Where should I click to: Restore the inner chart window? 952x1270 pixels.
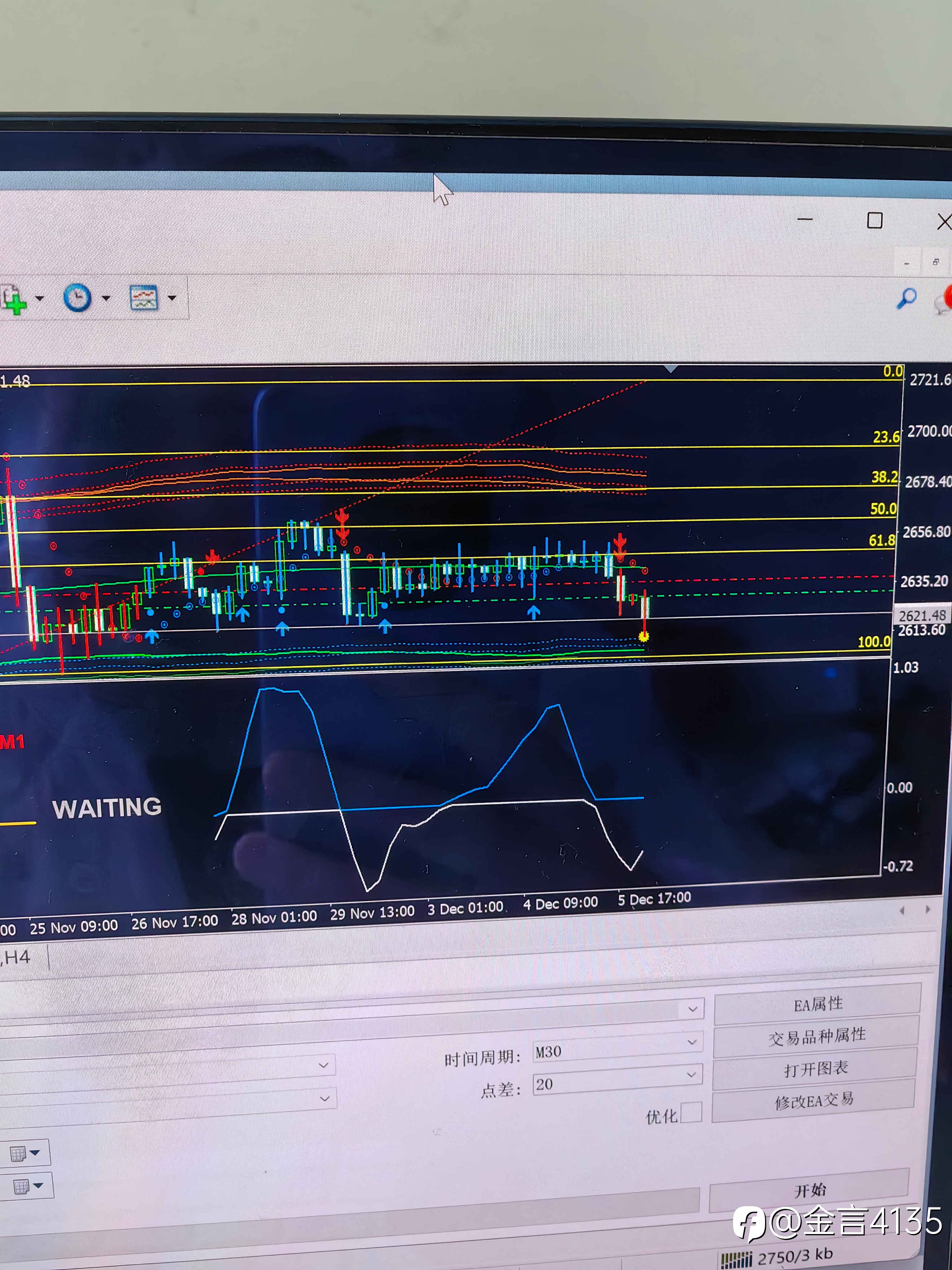(936, 262)
